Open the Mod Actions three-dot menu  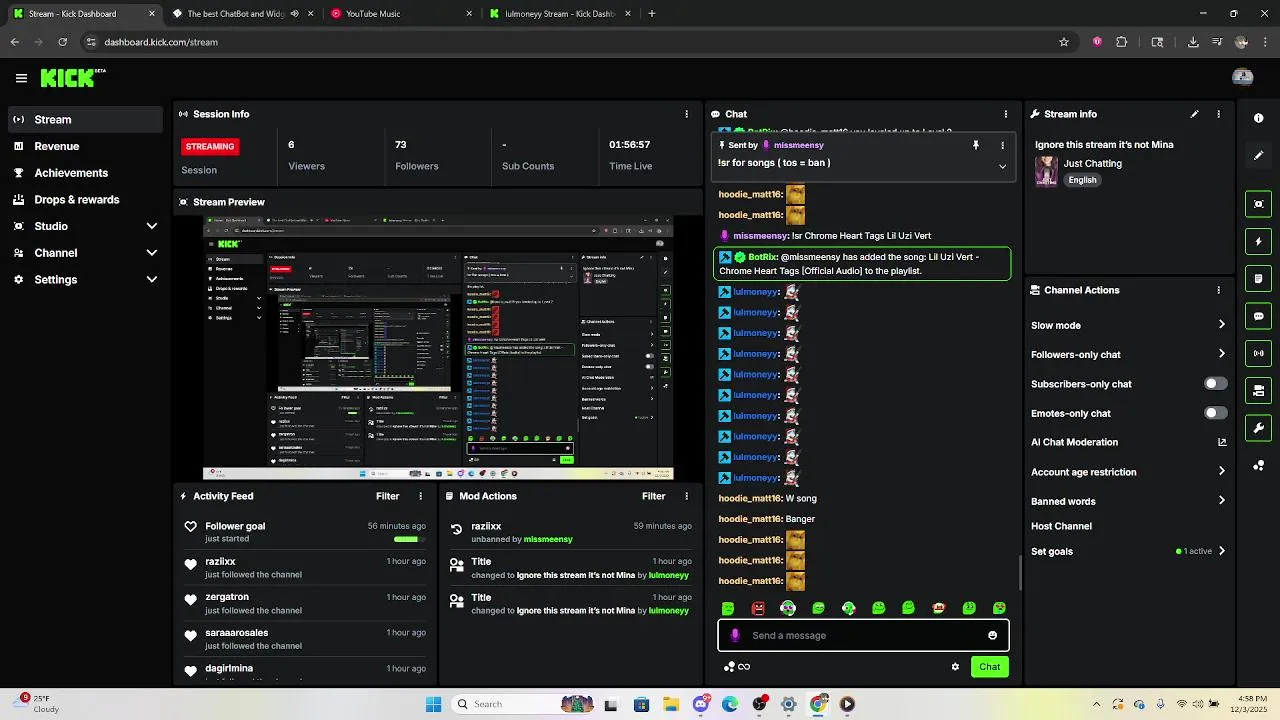click(686, 496)
